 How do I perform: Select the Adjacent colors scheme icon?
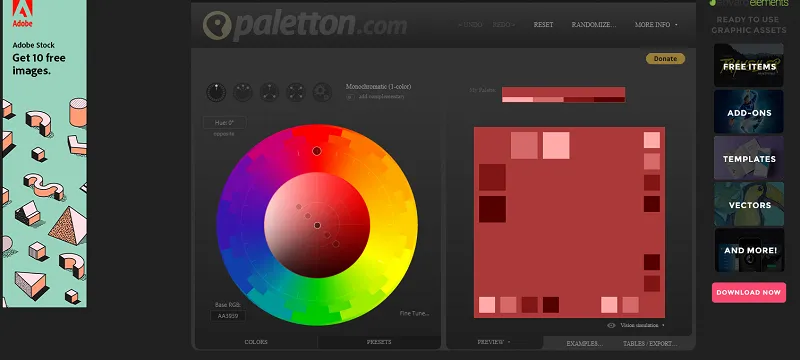pyautogui.click(x=243, y=92)
